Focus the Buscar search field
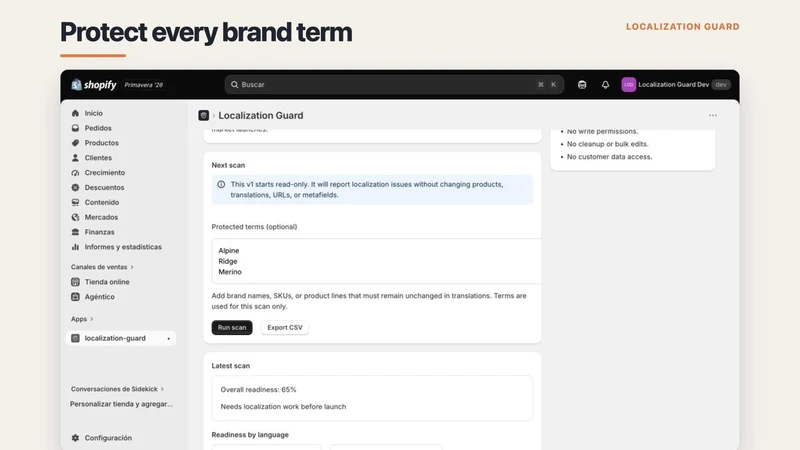The image size is (800, 450). (x=394, y=85)
